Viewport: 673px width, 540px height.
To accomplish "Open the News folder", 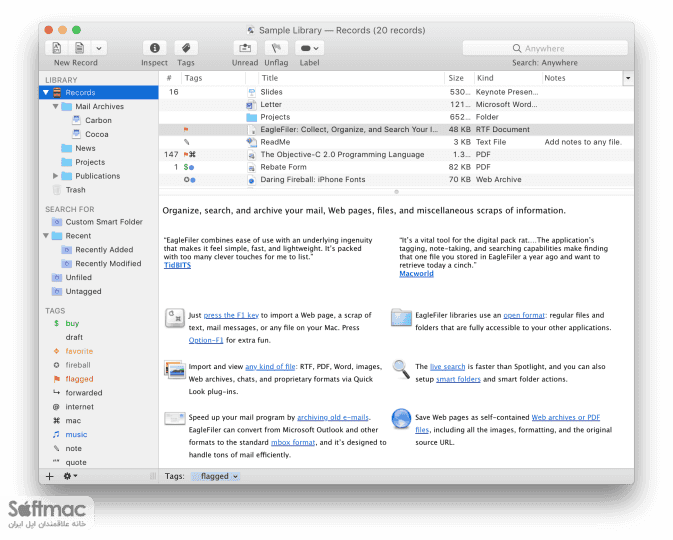I will [x=85, y=148].
